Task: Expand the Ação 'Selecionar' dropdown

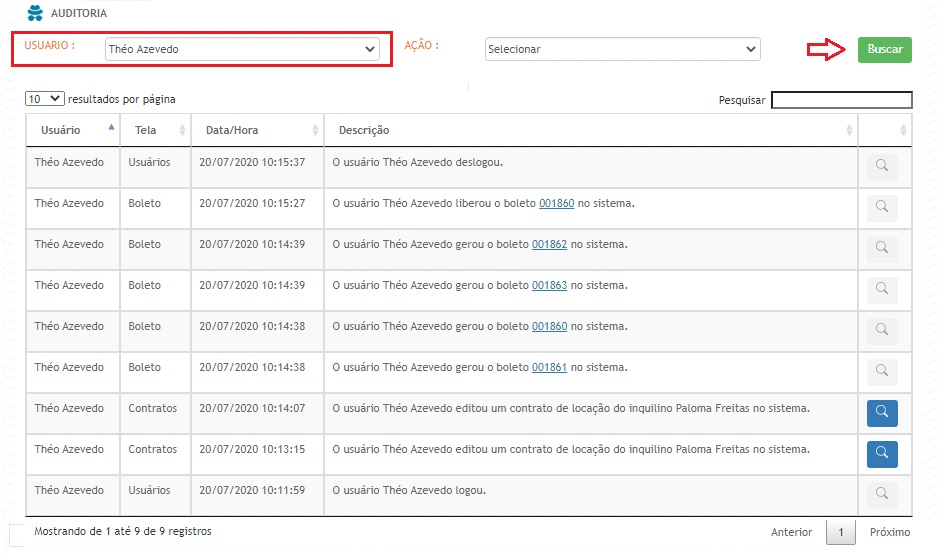Action: (622, 49)
